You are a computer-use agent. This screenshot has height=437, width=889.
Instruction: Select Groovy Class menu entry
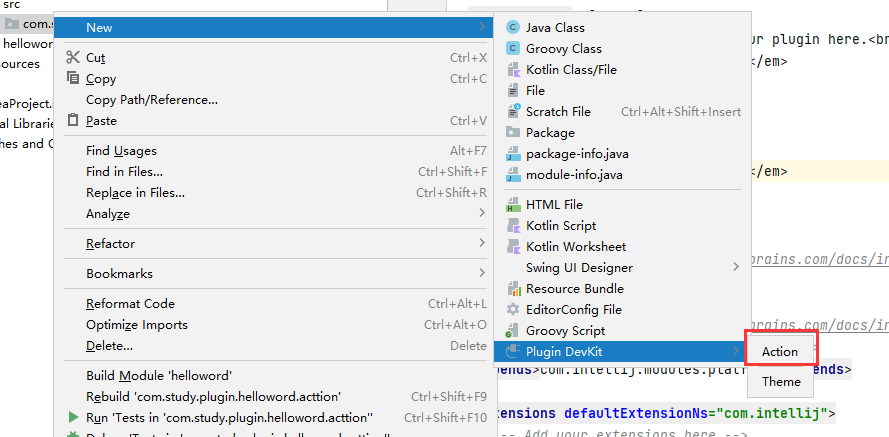tap(623, 48)
